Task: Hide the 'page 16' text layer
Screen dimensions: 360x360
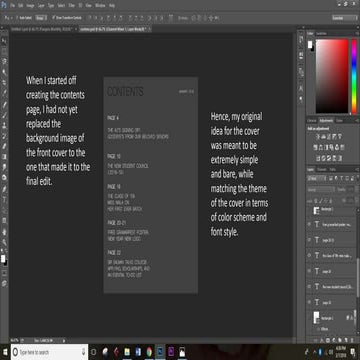Action: (x=309, y=271)
